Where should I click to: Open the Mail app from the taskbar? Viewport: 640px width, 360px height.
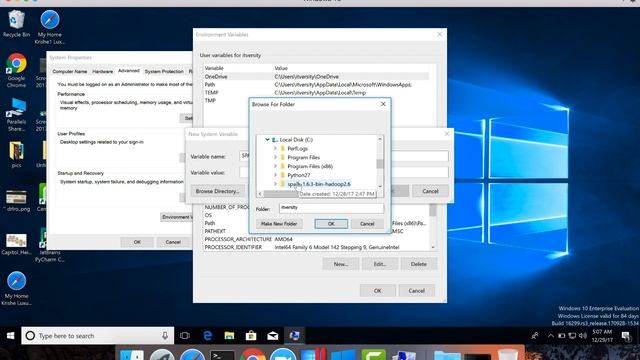pos(273,336)
